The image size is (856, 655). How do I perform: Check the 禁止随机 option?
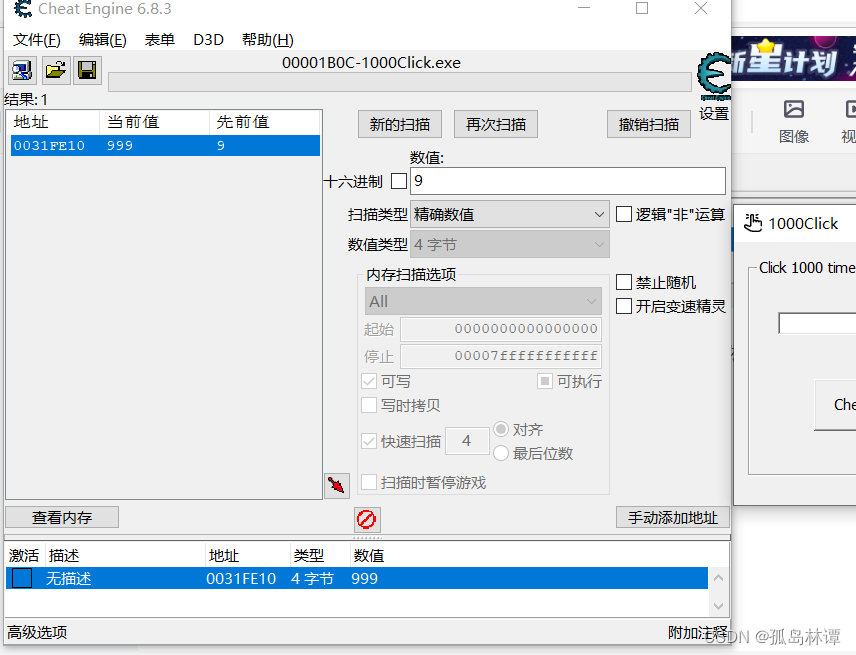[x=626, y=282]
